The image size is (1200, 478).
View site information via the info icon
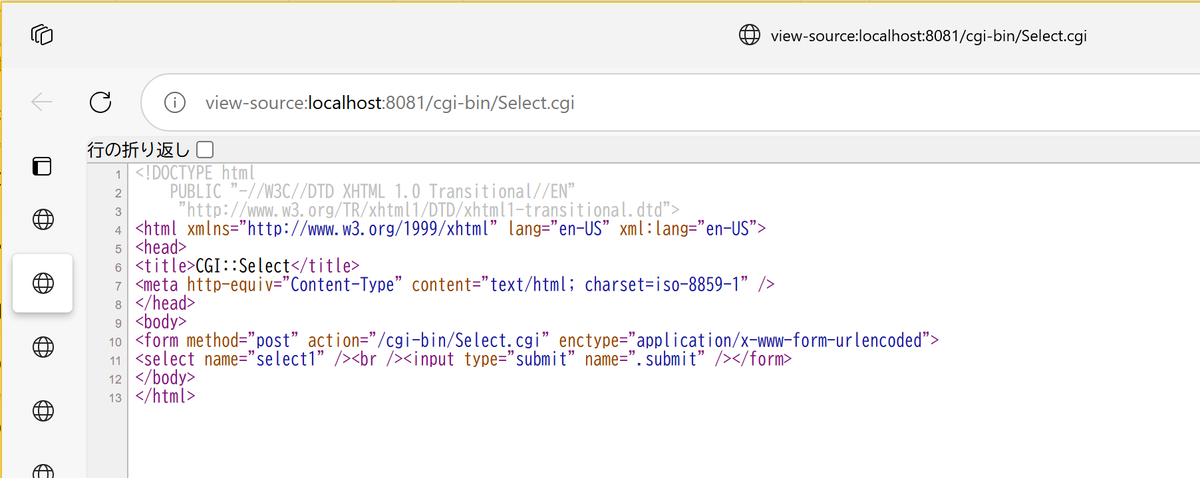(175, 102)
